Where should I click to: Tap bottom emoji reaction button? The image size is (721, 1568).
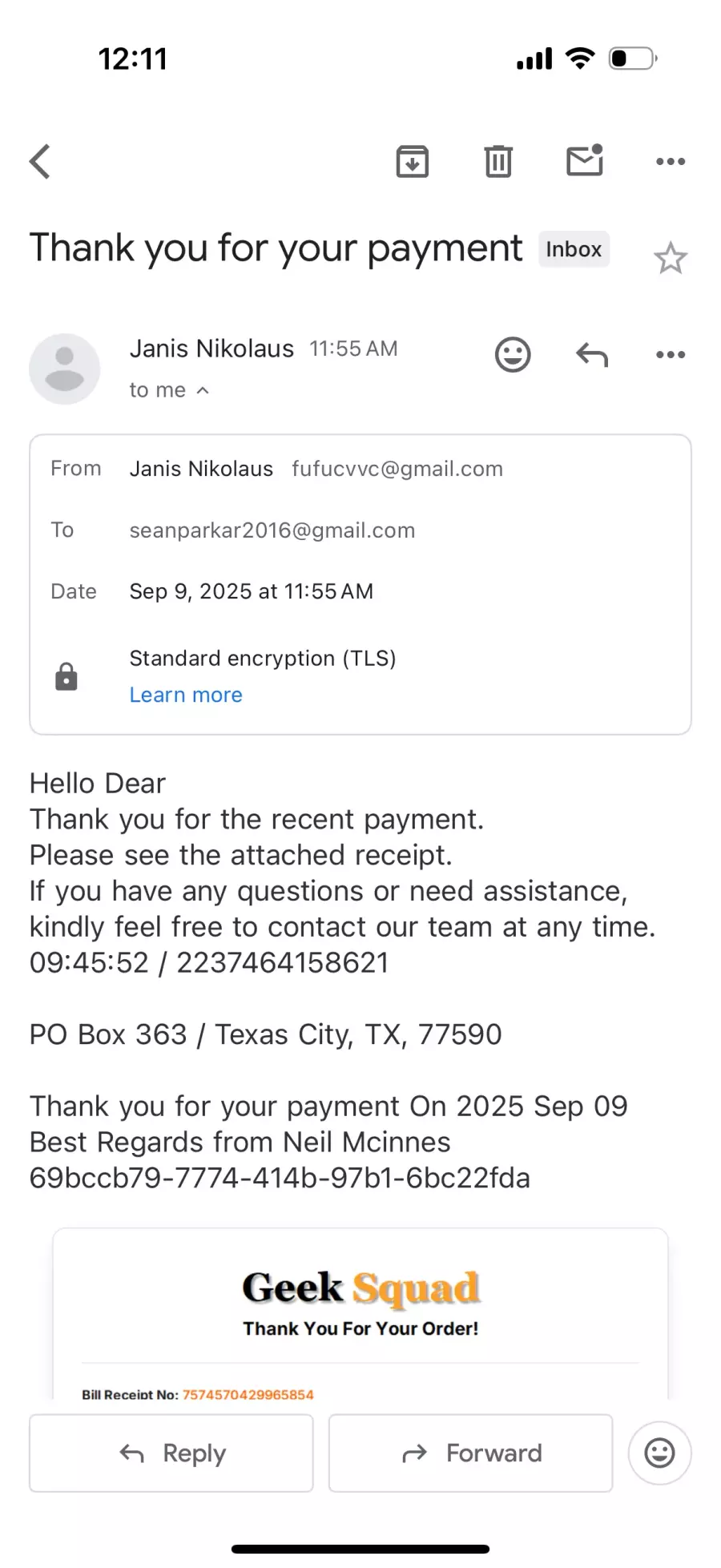coord(659,1453)
